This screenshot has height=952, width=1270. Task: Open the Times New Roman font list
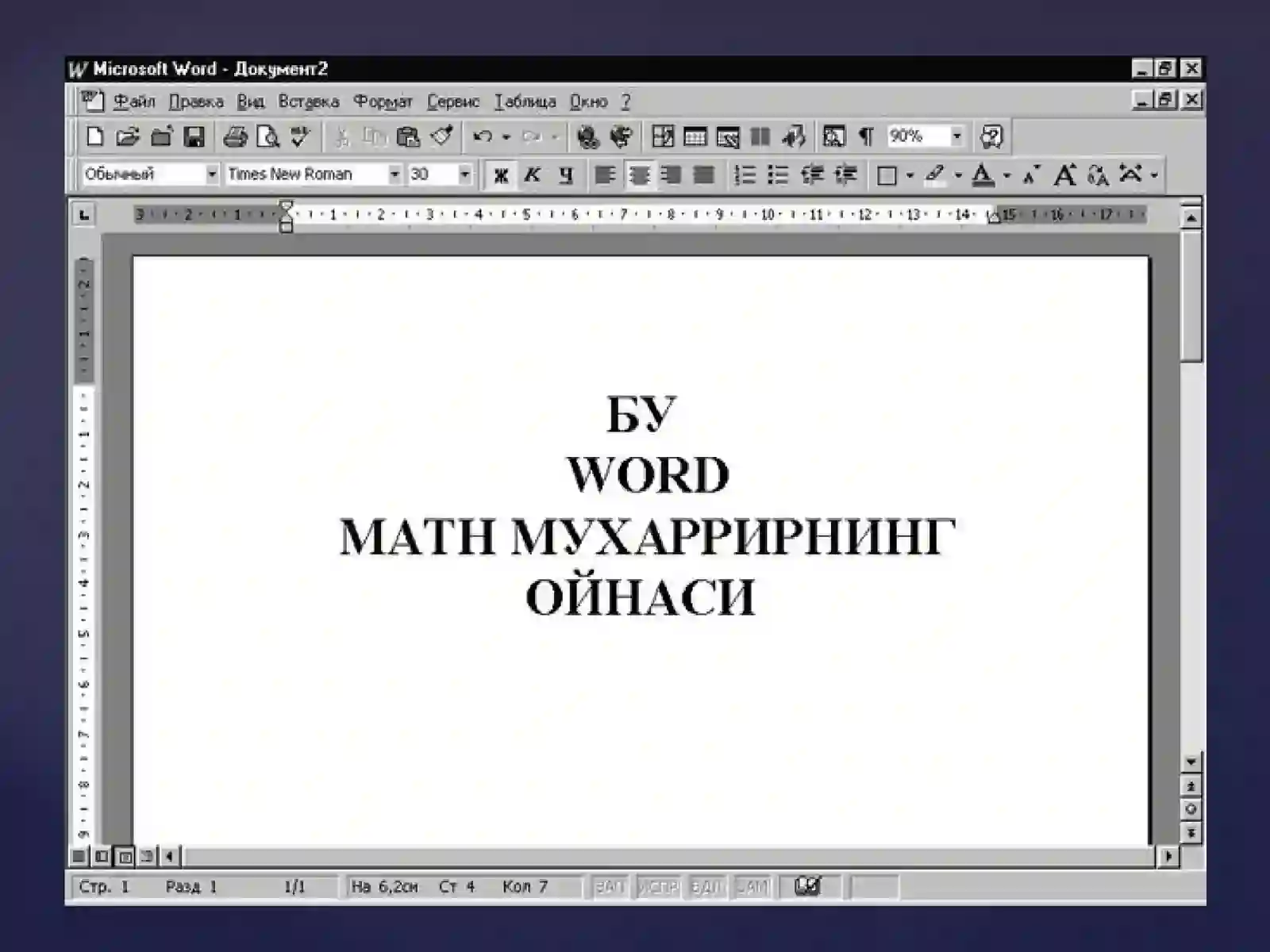point(394,174)
